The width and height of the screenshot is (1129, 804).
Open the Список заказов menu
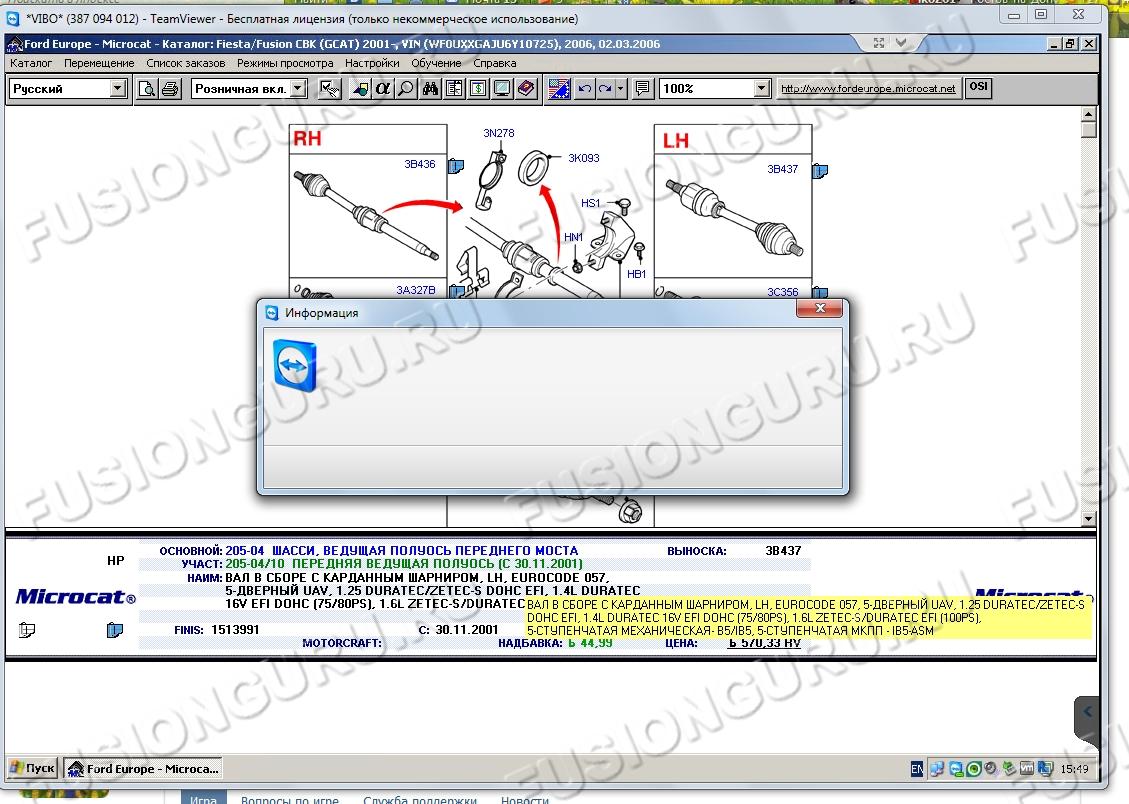[x=186, y=63]
